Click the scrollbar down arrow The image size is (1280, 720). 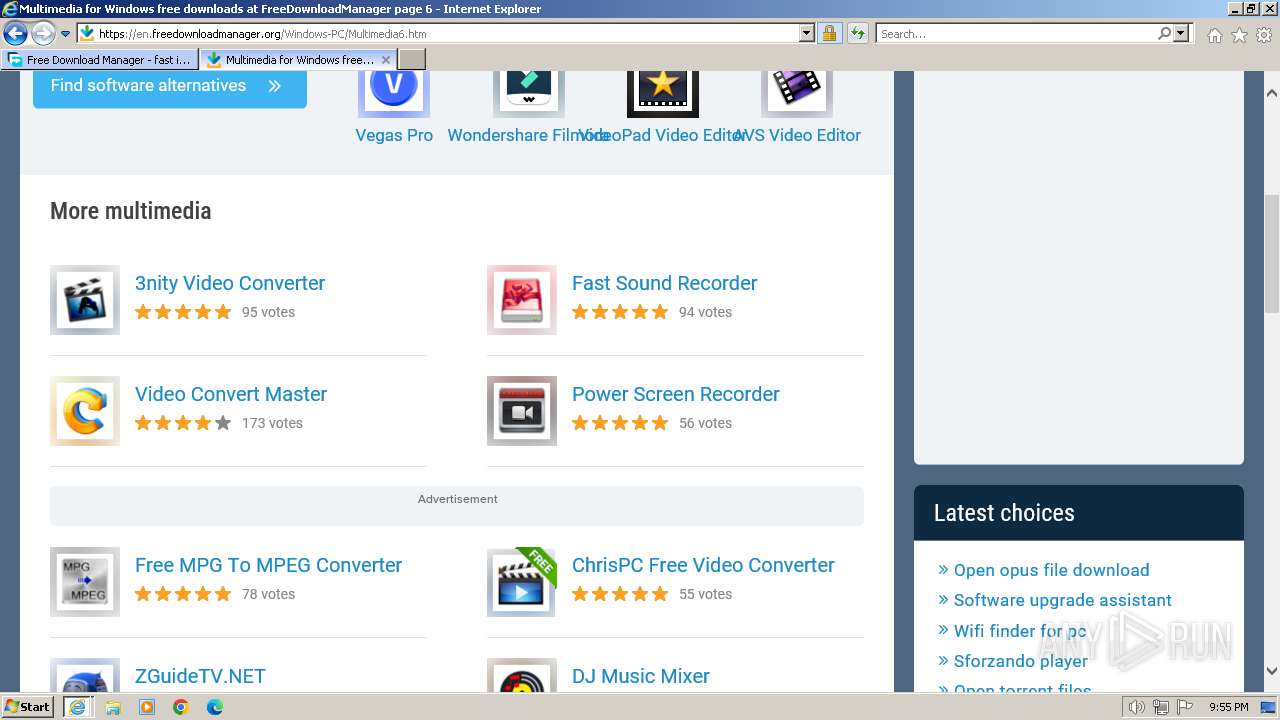point(1272,671)
